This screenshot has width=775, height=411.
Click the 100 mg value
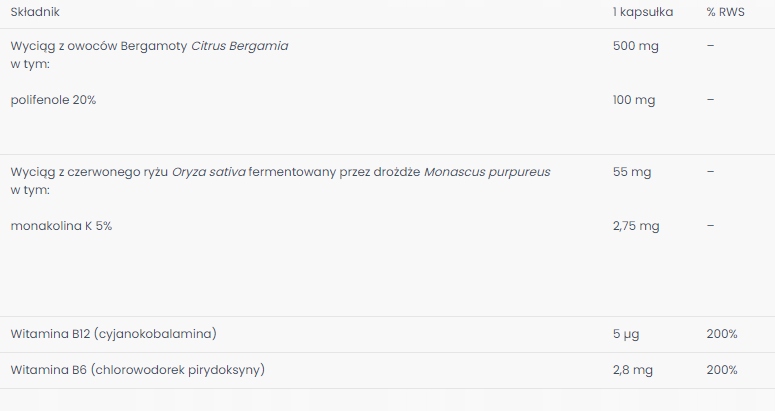coord(634,100)
